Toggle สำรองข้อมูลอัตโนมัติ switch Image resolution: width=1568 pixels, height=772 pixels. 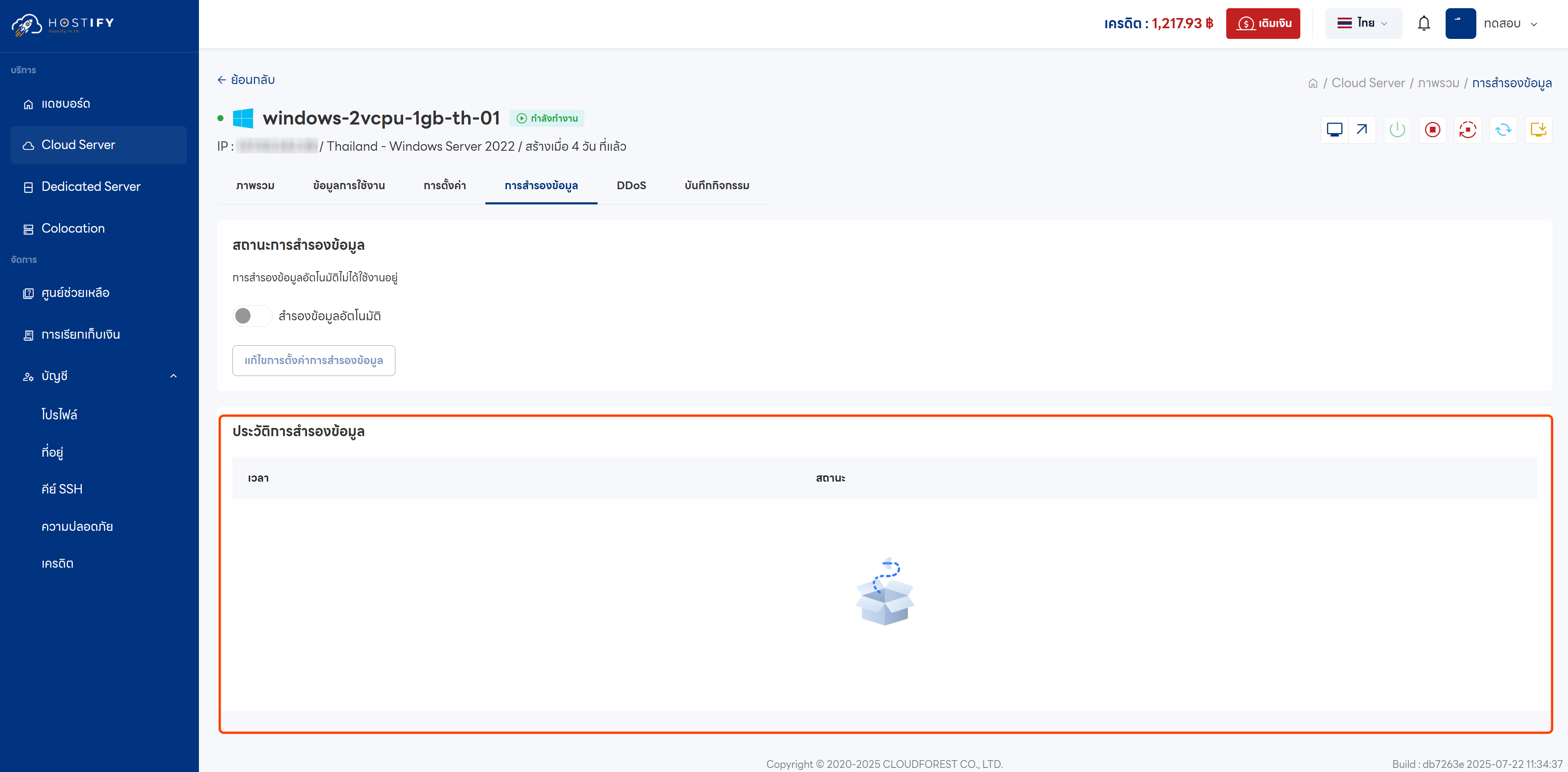pos(252,316)
